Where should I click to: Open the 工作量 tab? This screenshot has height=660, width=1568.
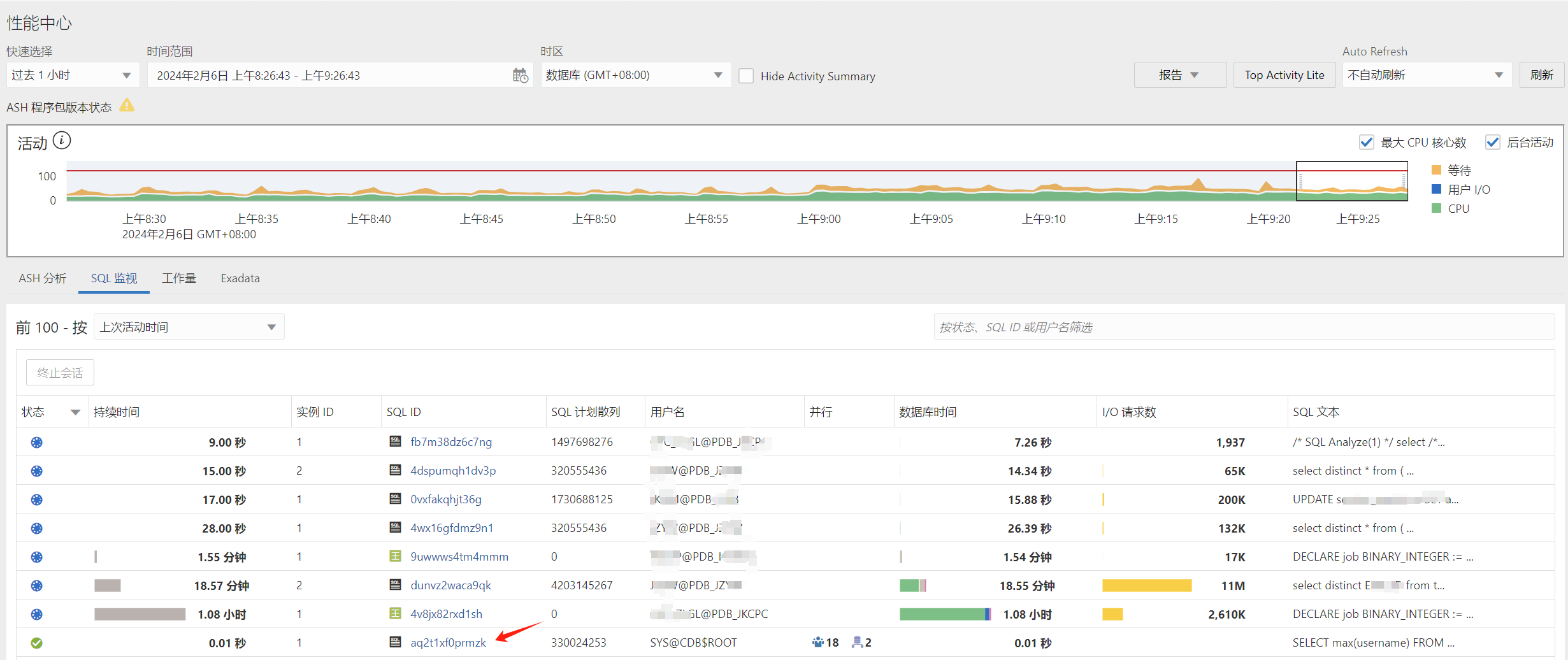tap(179, 278)
